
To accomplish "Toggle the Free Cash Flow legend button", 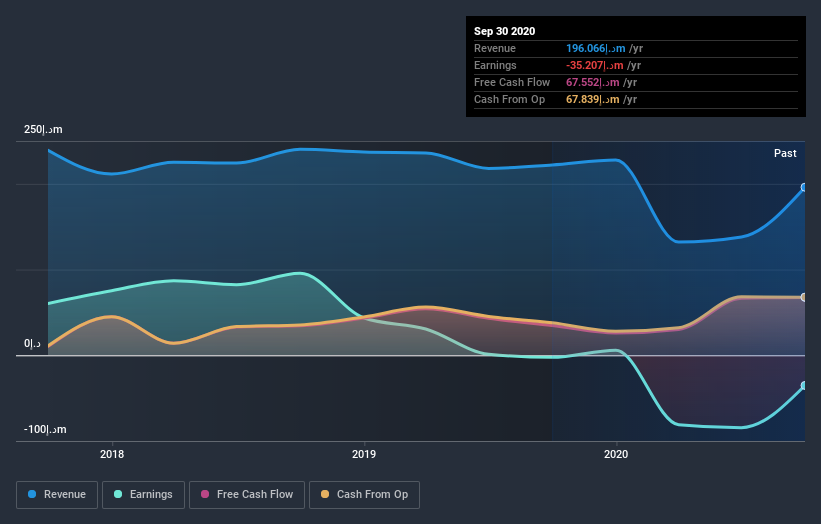I will tap(247, 495).
